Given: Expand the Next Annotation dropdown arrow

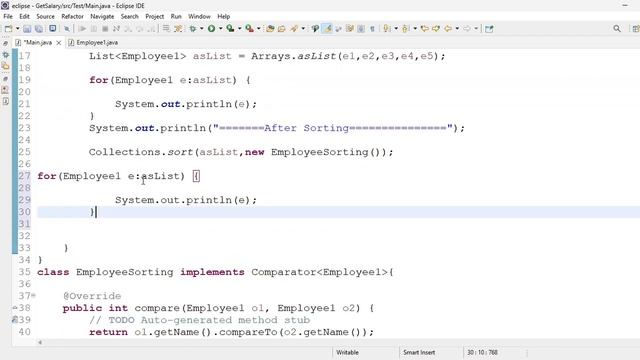Looking at the screenshot, I should (x=396, y=29).
